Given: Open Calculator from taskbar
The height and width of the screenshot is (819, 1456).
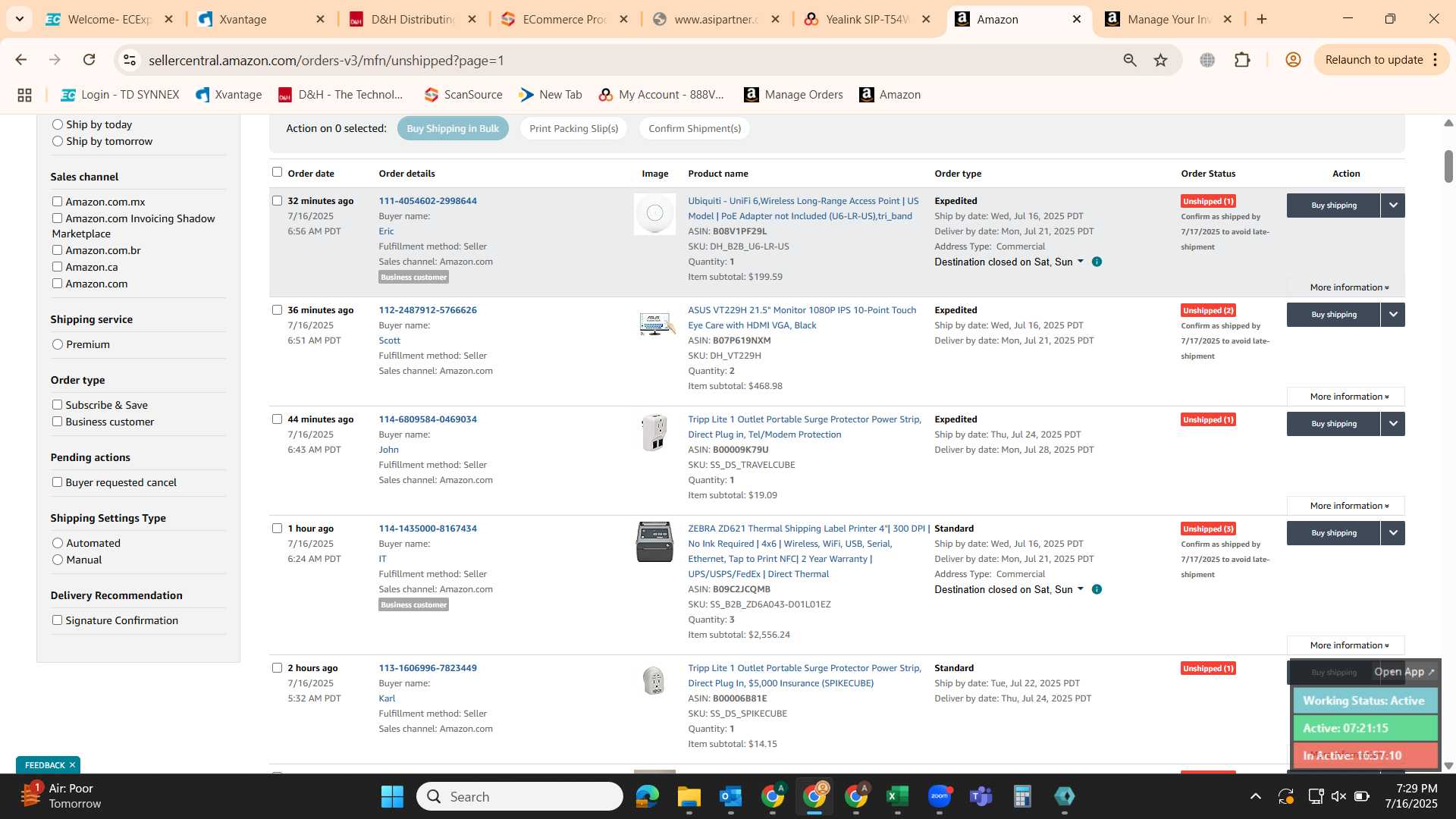Looking at the screenshot, I should pos(1022,796).
